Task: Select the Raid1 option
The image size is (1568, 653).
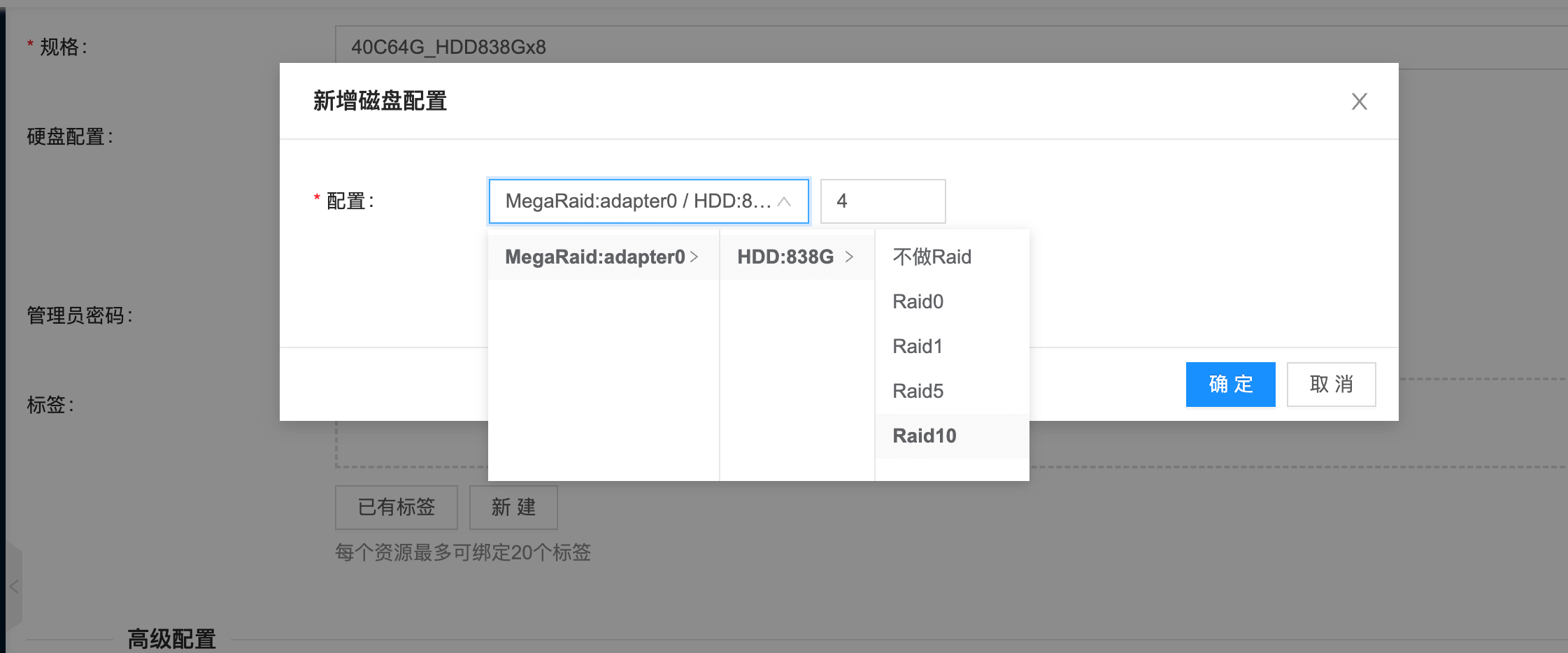Action: (x=918, y=346)
